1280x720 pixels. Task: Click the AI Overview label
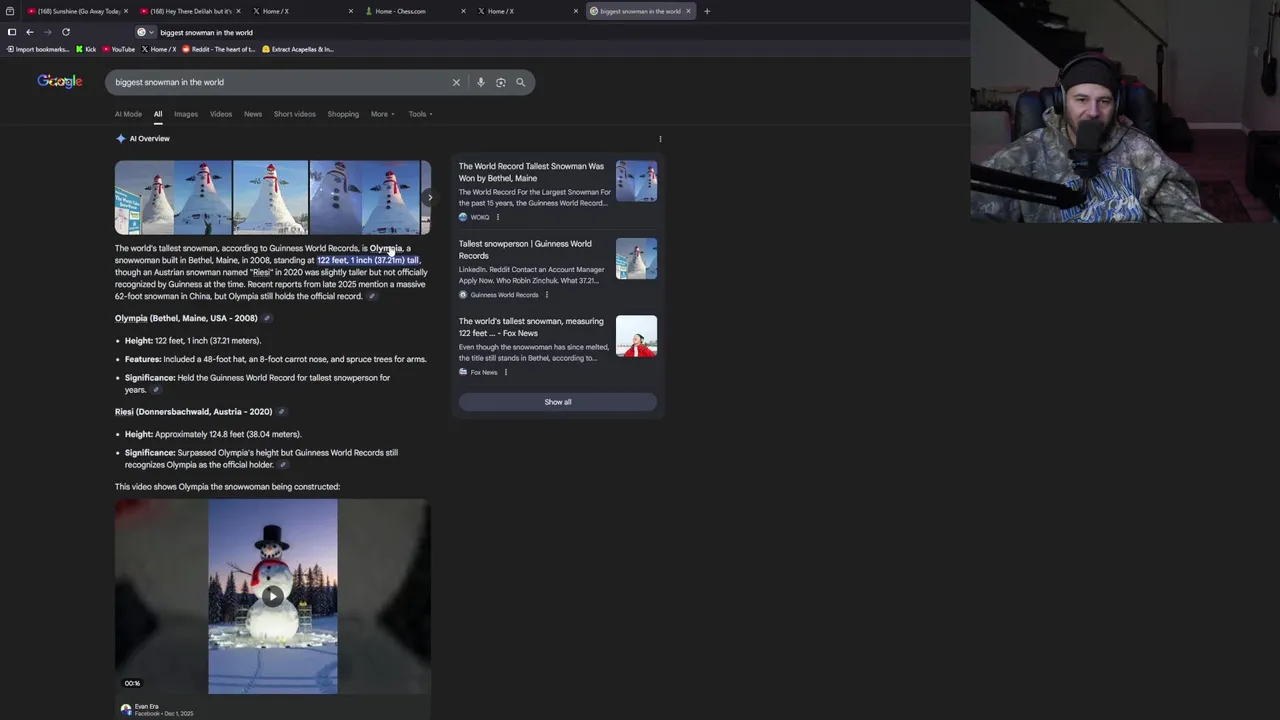[x=143, y=139]
